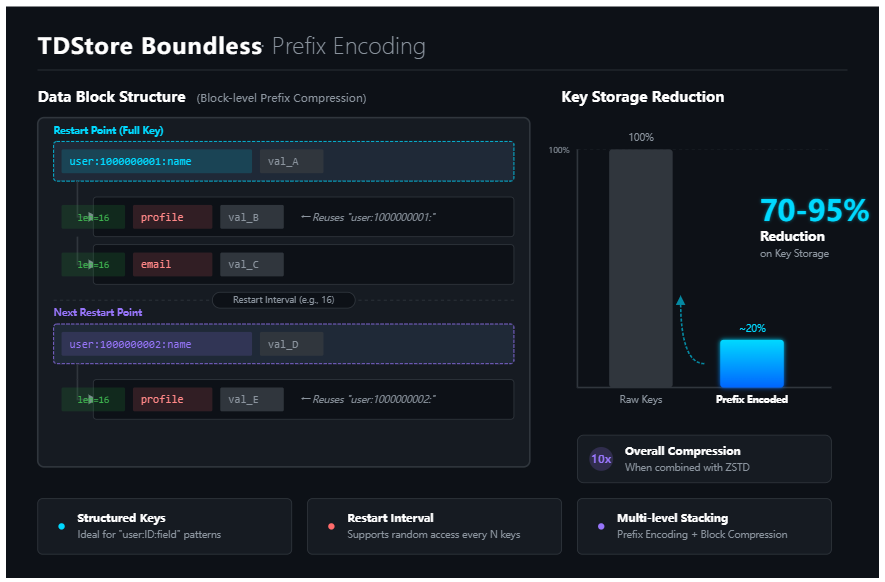Click the cyan dot beside Structured Keys

(62, 526)
